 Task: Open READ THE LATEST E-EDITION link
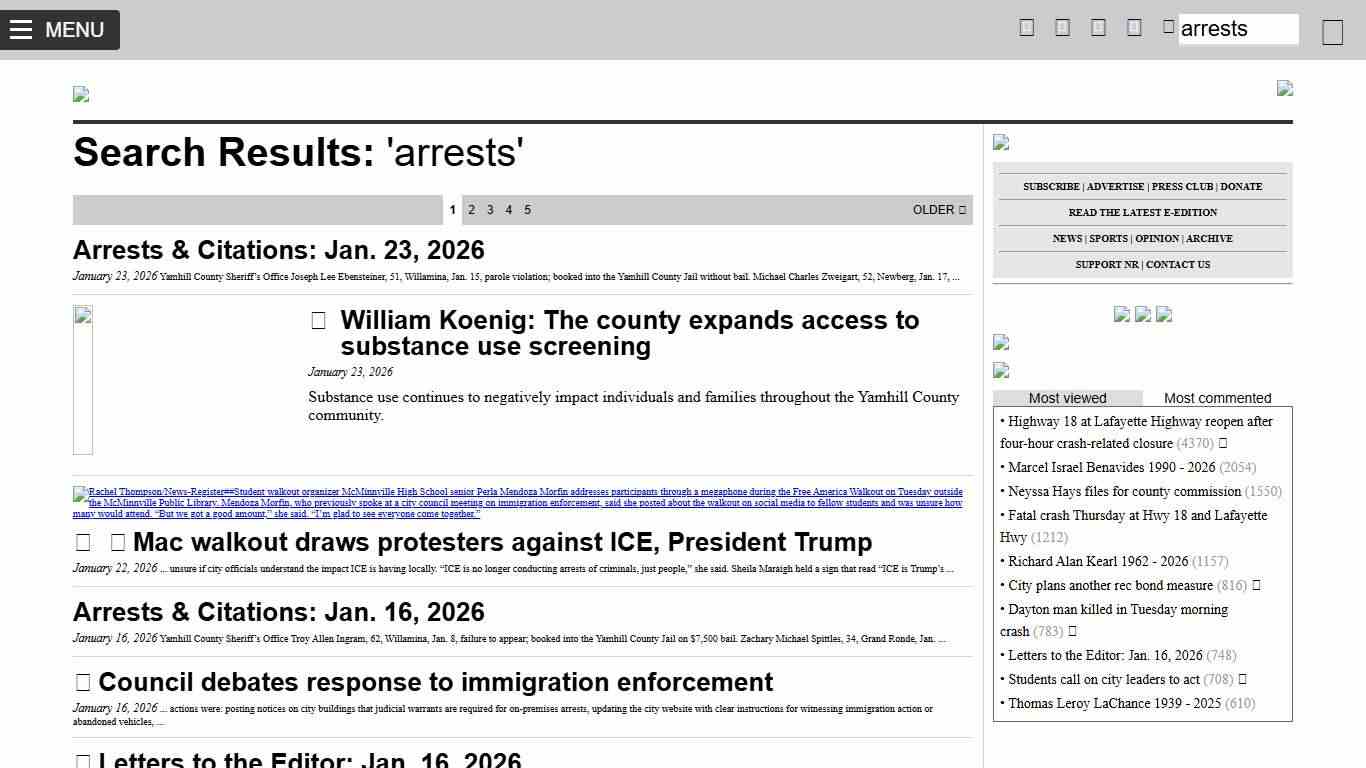1142,213
